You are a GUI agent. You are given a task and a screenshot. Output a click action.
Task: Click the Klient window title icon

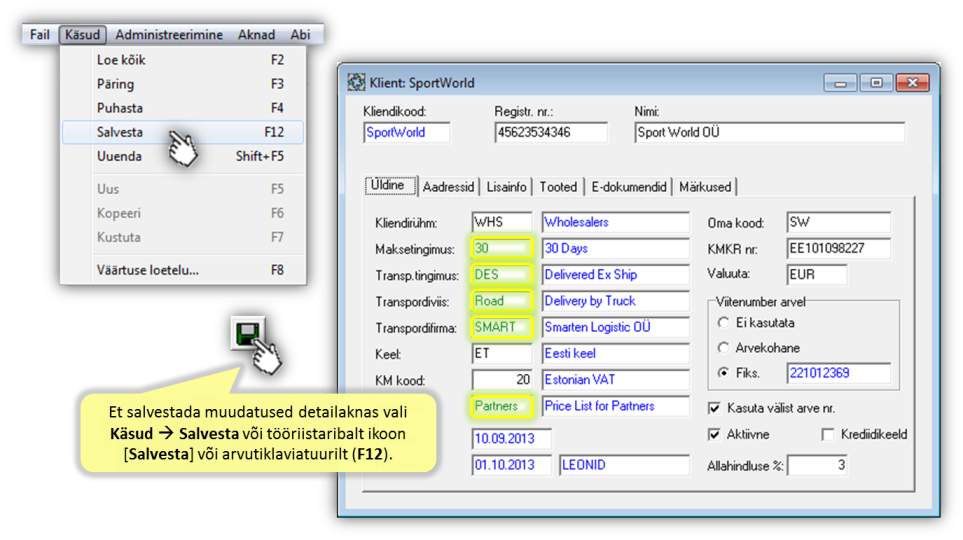click(x=356, y=82)
